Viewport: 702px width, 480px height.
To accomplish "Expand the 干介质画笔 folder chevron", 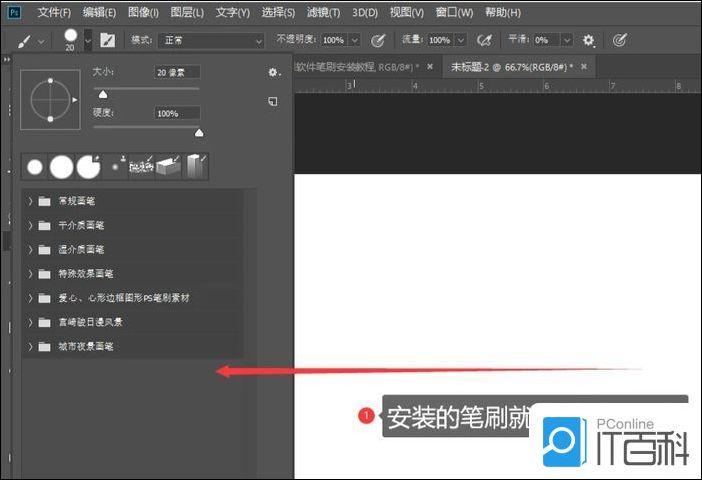I will [x=30, y=225].
